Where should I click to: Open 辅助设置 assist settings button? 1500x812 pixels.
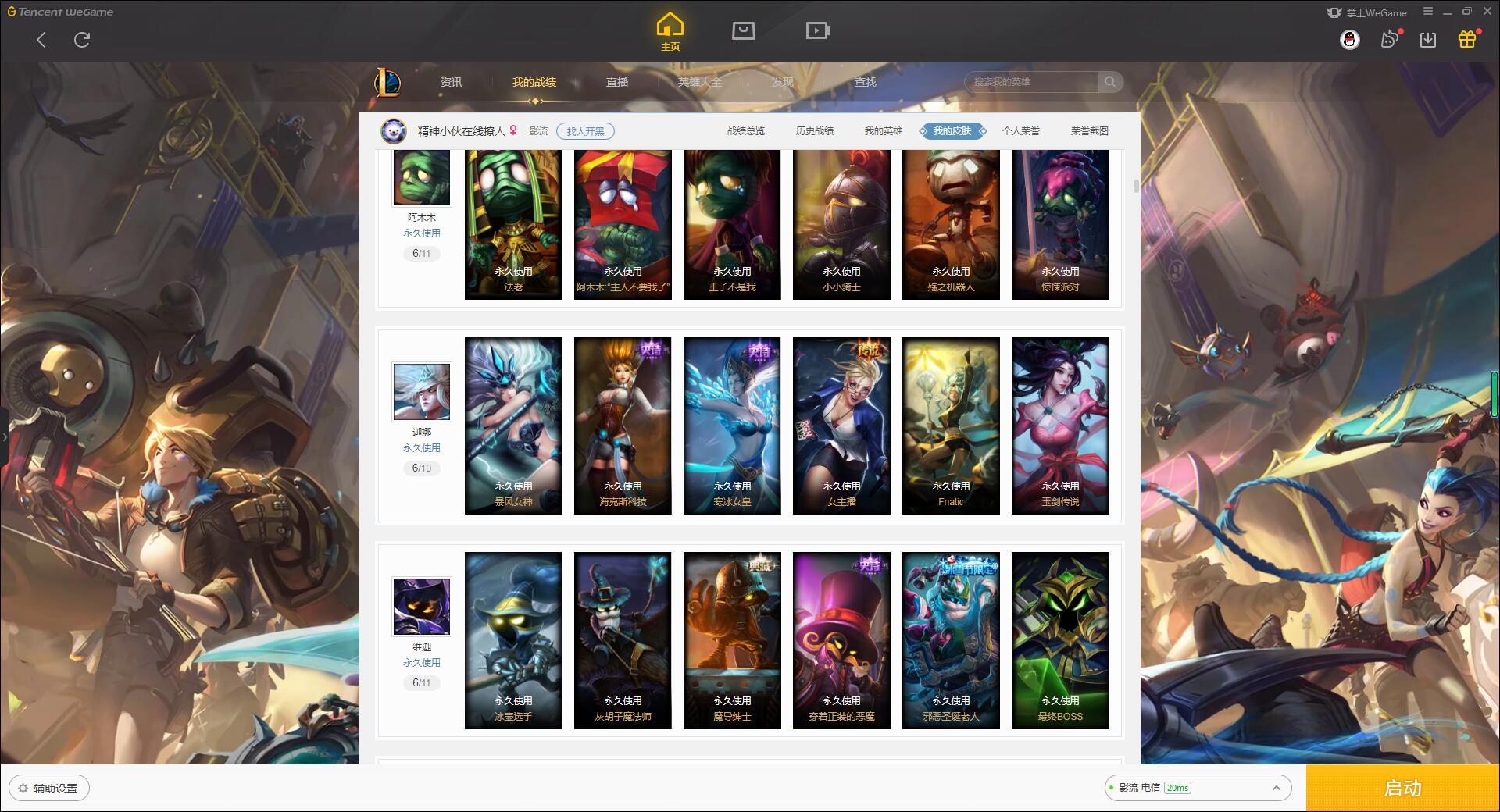tap(48, 789)
